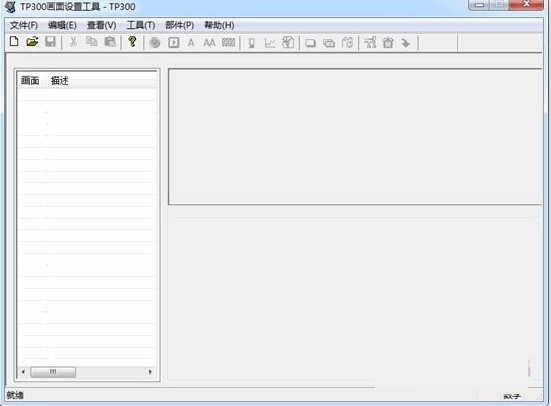Click the left scroll arrow of screen list

[x=24, y=372]
